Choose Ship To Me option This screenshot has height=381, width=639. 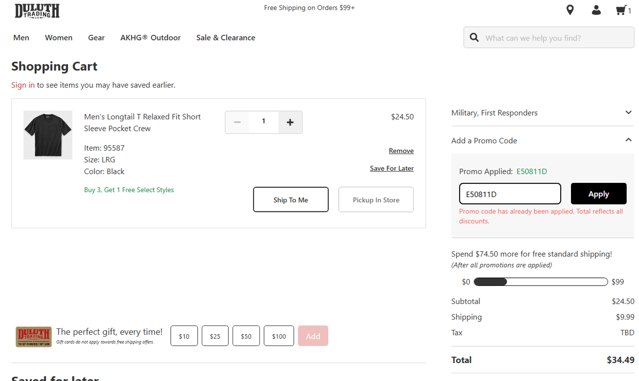pyautogui.click(x=291, y=199)
